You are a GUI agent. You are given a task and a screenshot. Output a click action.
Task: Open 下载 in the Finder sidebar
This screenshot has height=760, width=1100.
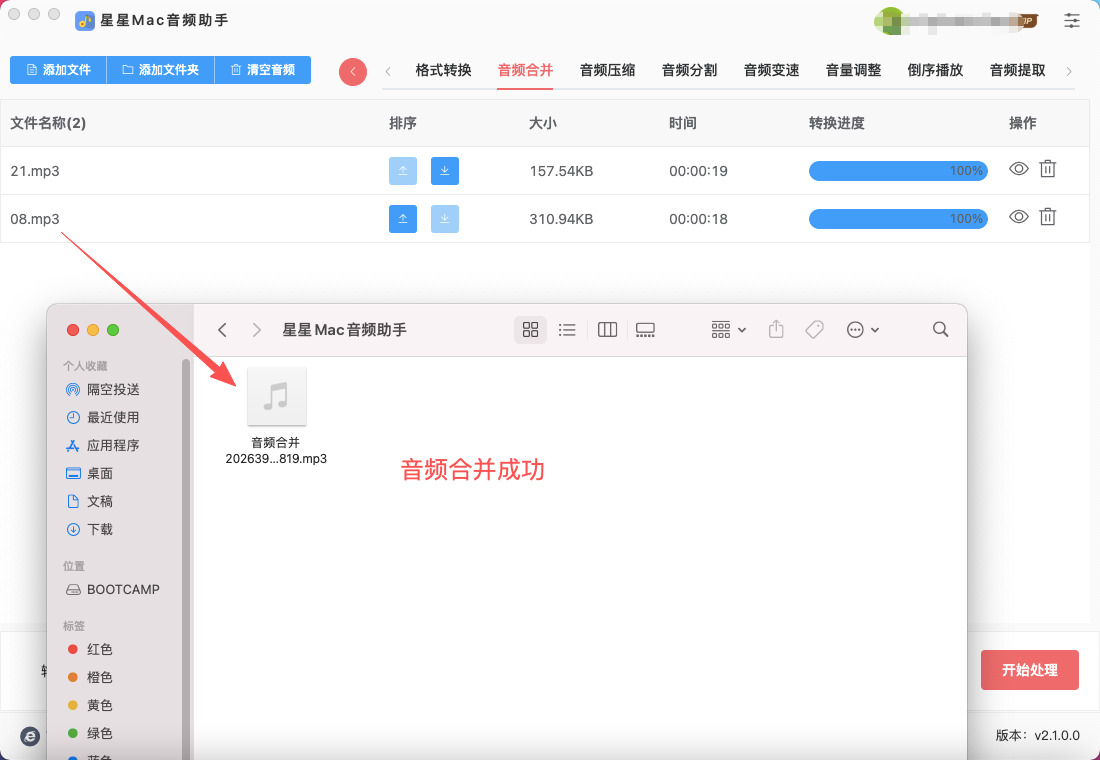pos(90,530)
